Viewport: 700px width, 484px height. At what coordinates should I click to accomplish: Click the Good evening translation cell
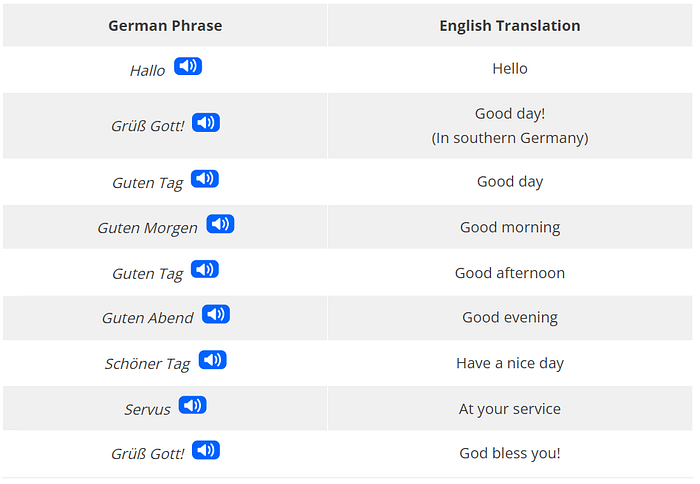pyautogui.click(x=509, y=318)
